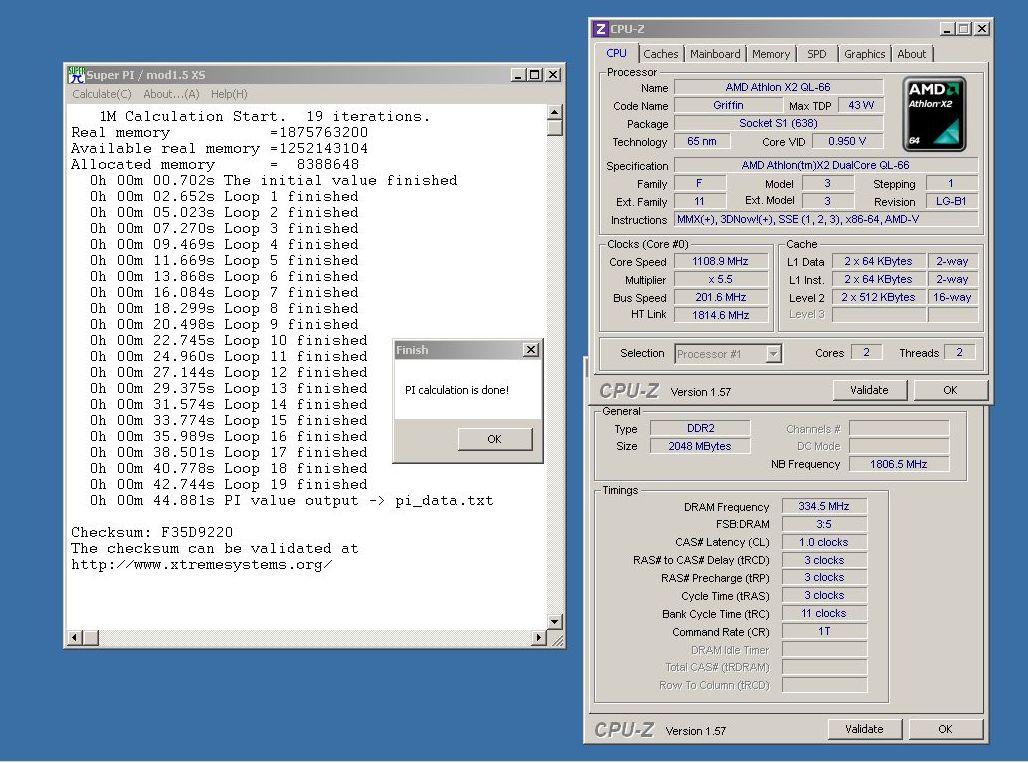Close the CPU-Z window
1028x763 pixels.
click(x=981, y=29)
